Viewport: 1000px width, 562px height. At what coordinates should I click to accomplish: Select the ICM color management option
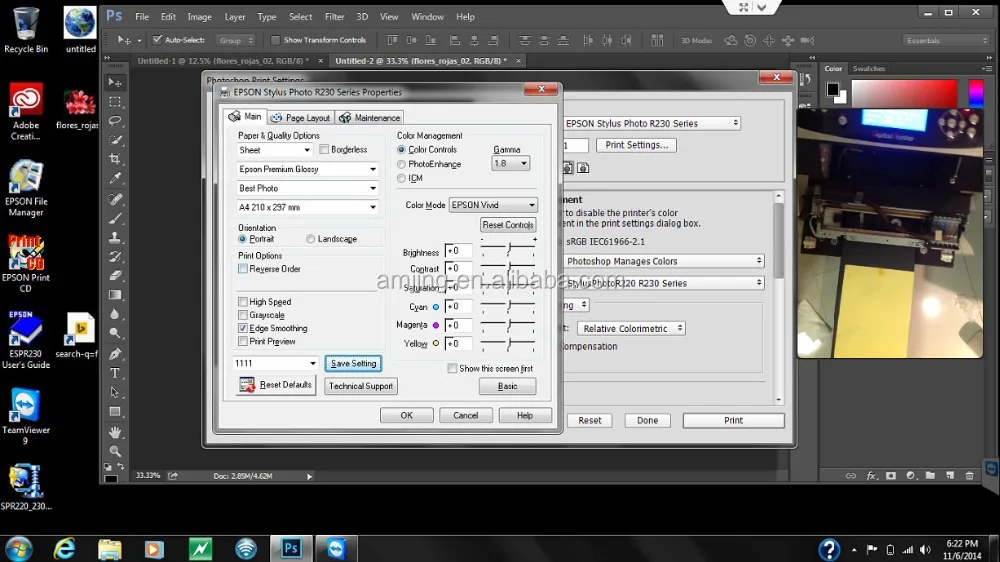401,178
